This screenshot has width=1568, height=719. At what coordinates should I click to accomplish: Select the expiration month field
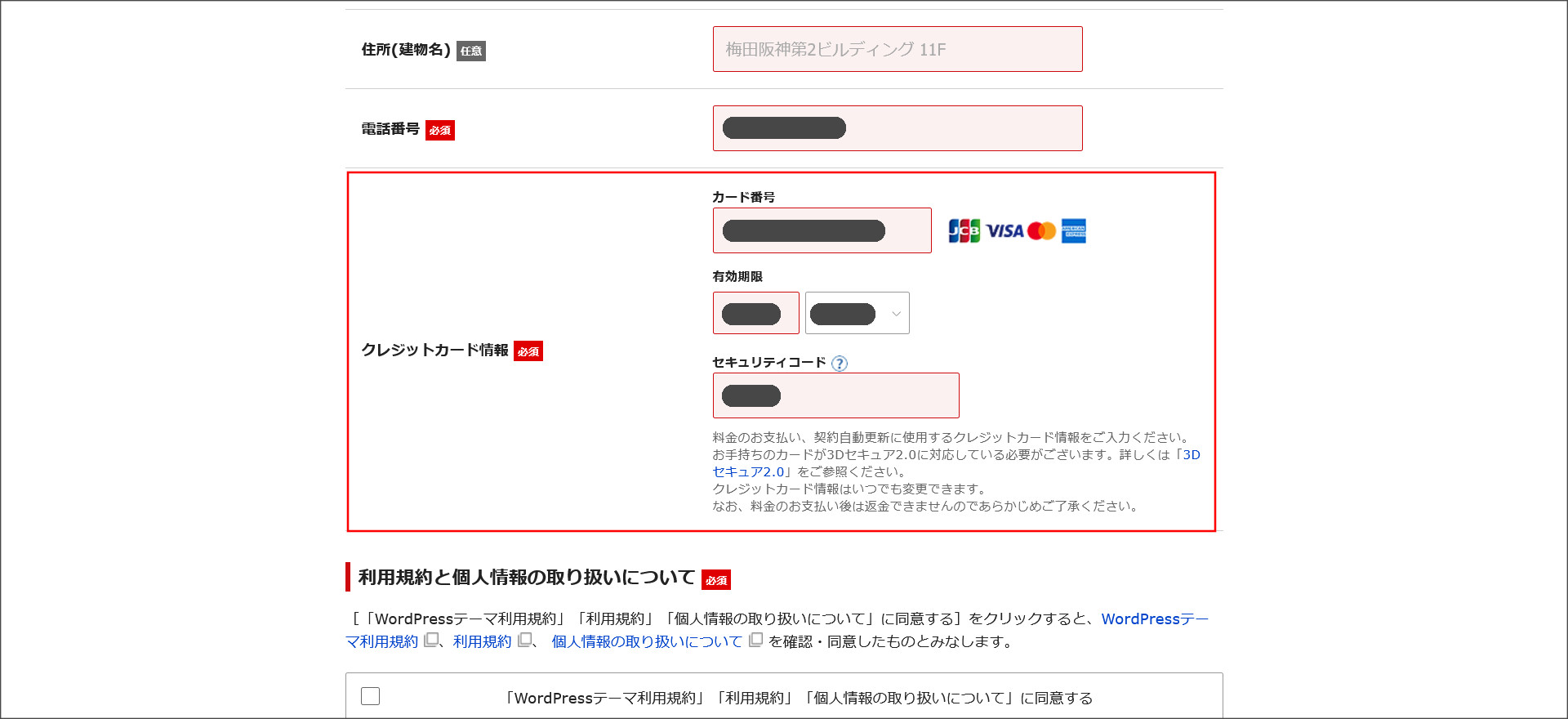(755, 314)
